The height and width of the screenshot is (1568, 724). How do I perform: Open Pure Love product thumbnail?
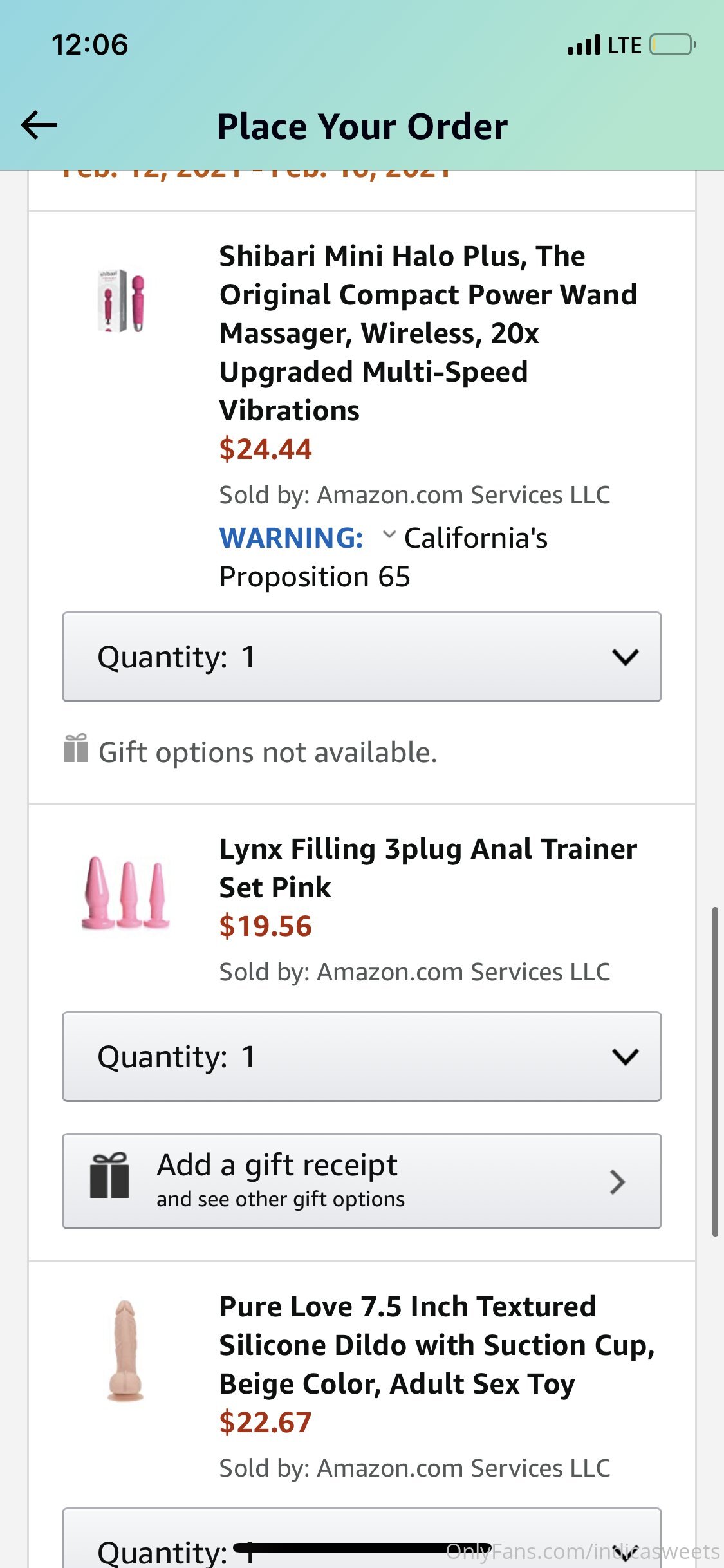pos(125,1350)
